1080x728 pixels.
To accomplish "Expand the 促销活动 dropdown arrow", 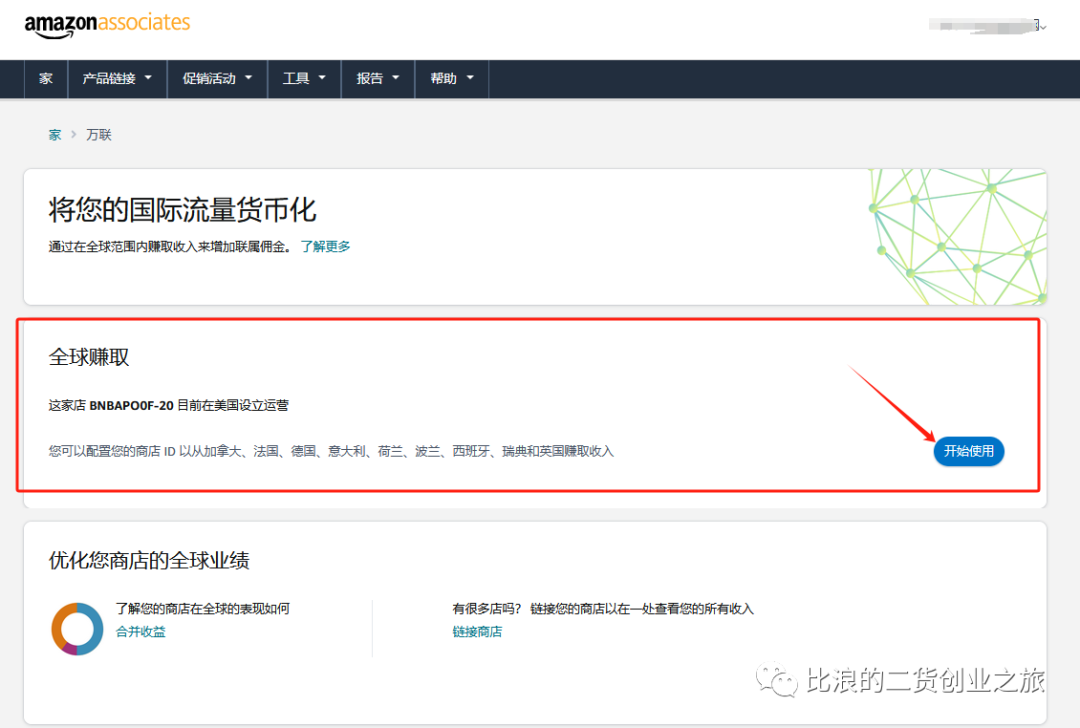I will click(x=249, y=78).
